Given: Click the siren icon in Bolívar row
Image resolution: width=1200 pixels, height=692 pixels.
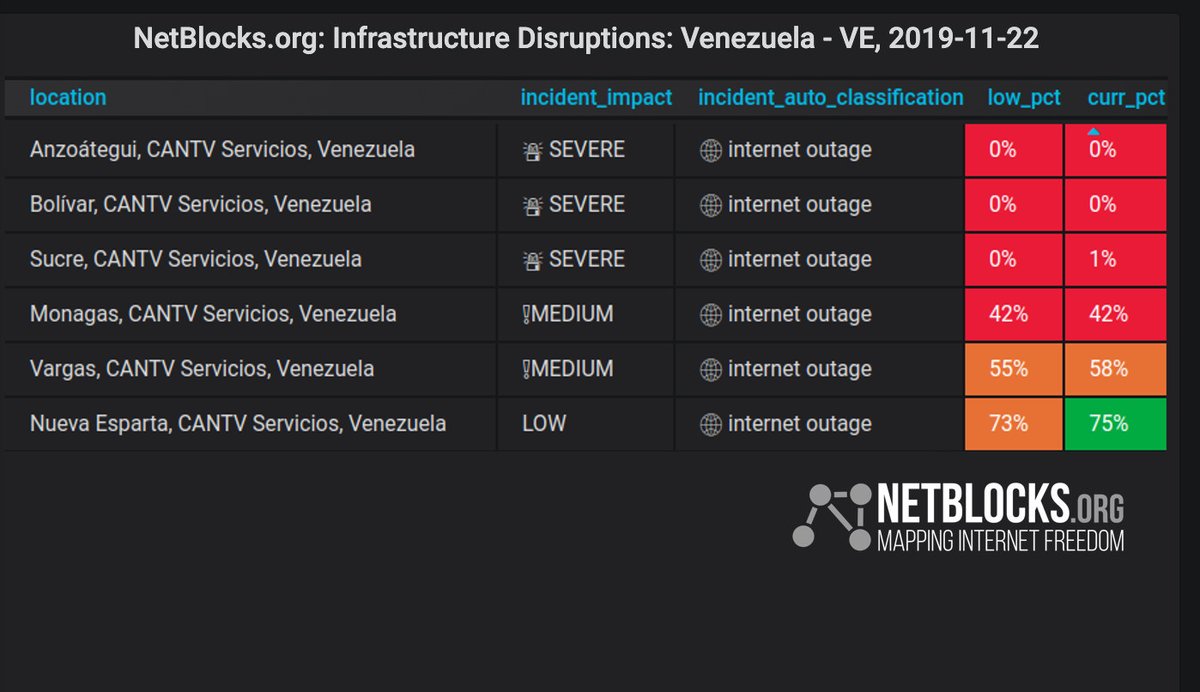Looking at the screenshot, I should [532, 205].
